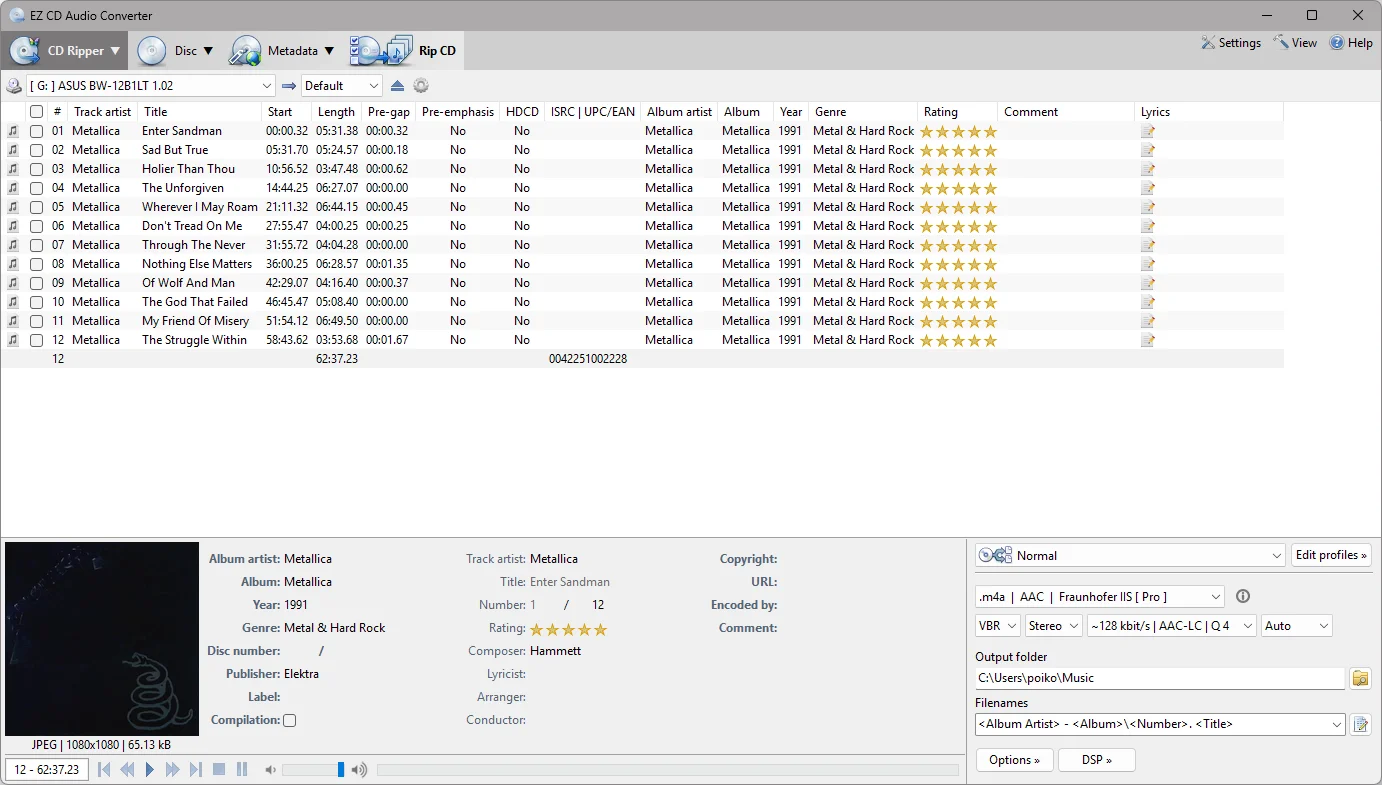The width and height of the screenshot is (1382, 785).
Task: Open the Normal profile dropdown
Action: tap(1131, 555)
